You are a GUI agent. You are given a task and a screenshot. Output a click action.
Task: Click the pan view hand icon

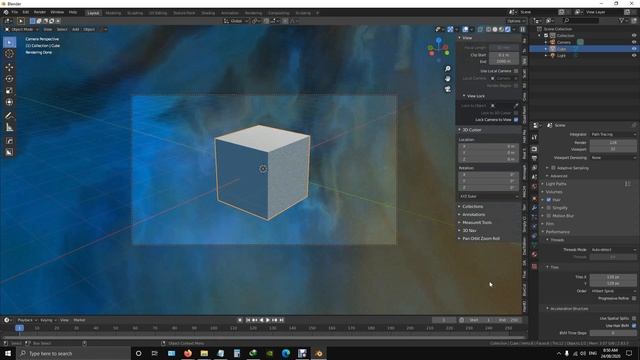tap(448, 78)
